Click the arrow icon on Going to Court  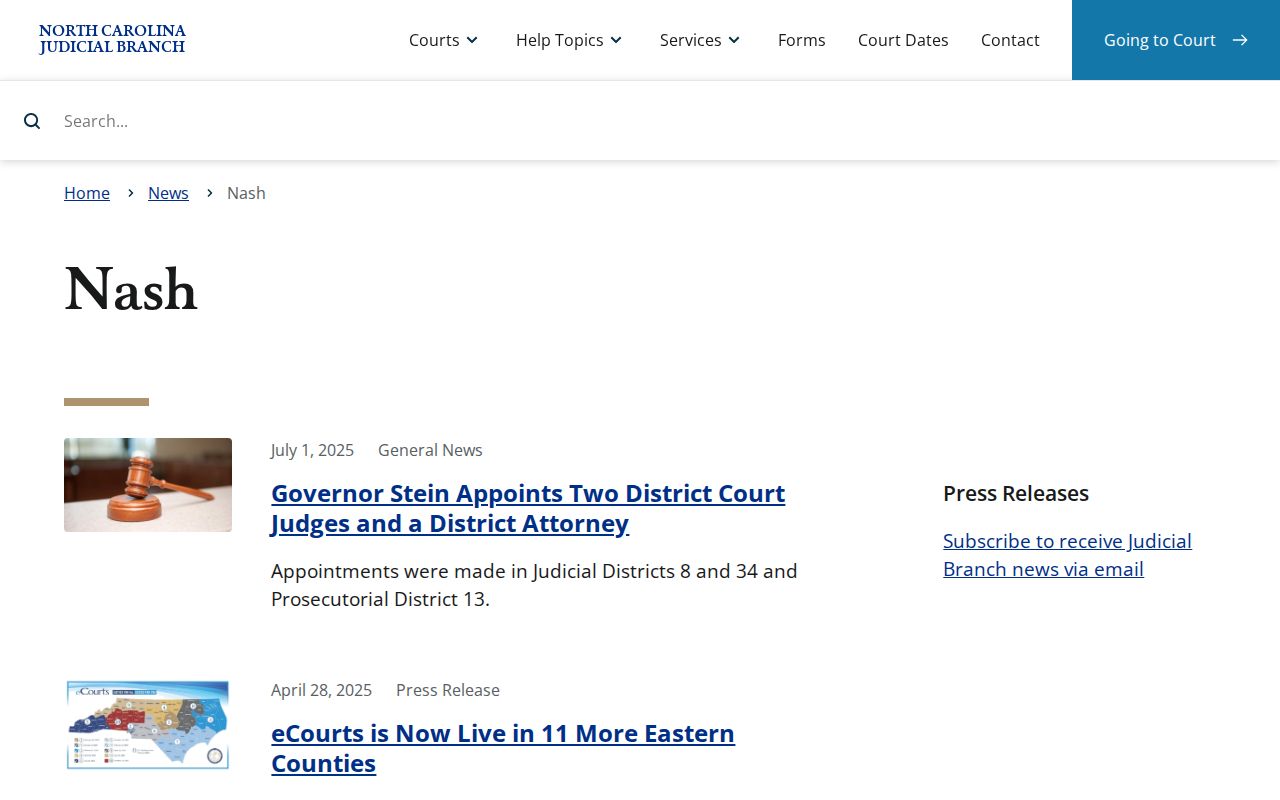pos(1240,40)
